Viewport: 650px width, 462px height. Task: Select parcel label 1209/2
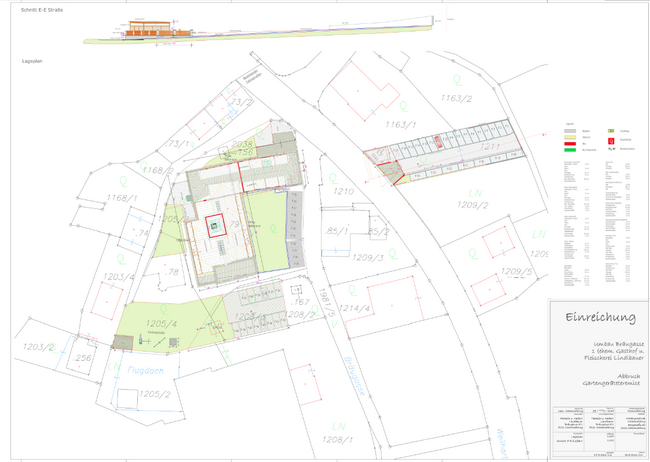click(x=473, y=205)
